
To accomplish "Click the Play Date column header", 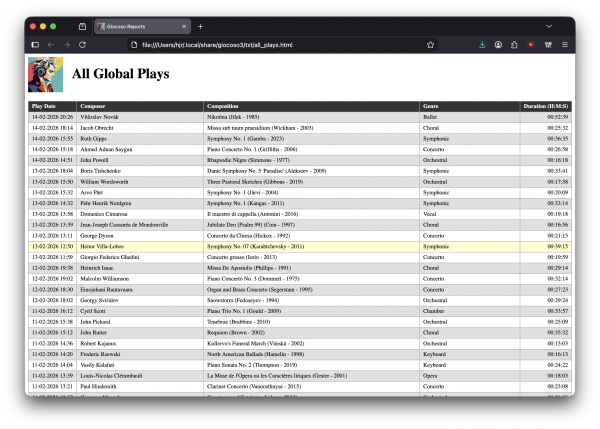I will coord(44,105).
